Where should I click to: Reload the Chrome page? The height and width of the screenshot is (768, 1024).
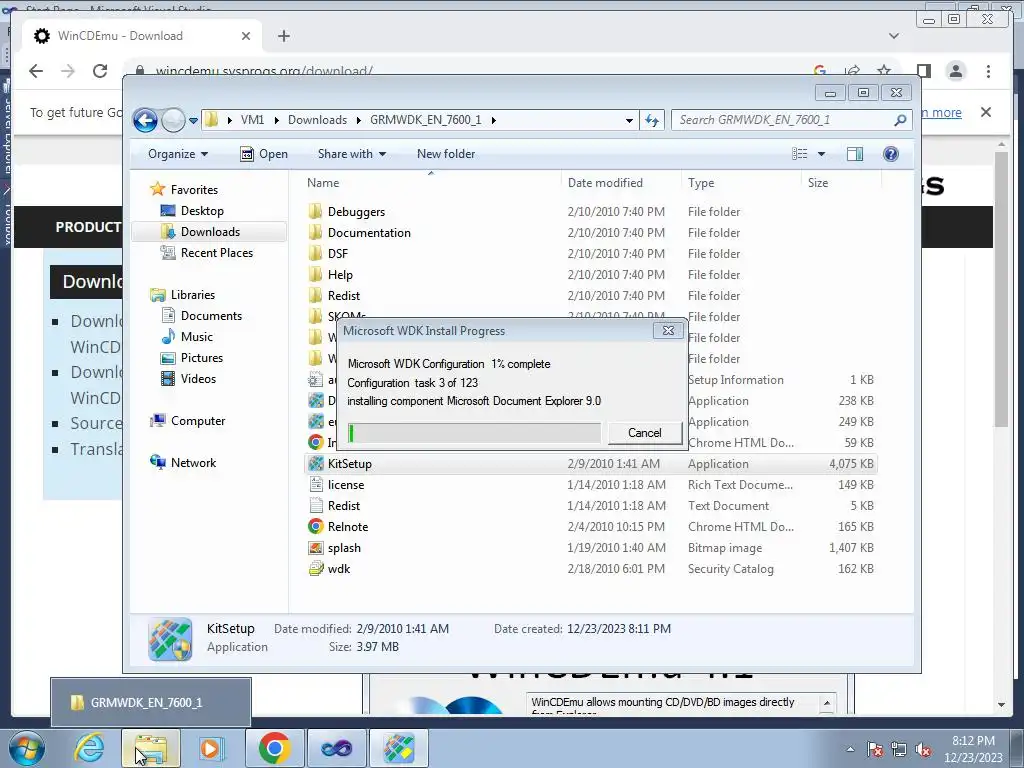(100, 71)
